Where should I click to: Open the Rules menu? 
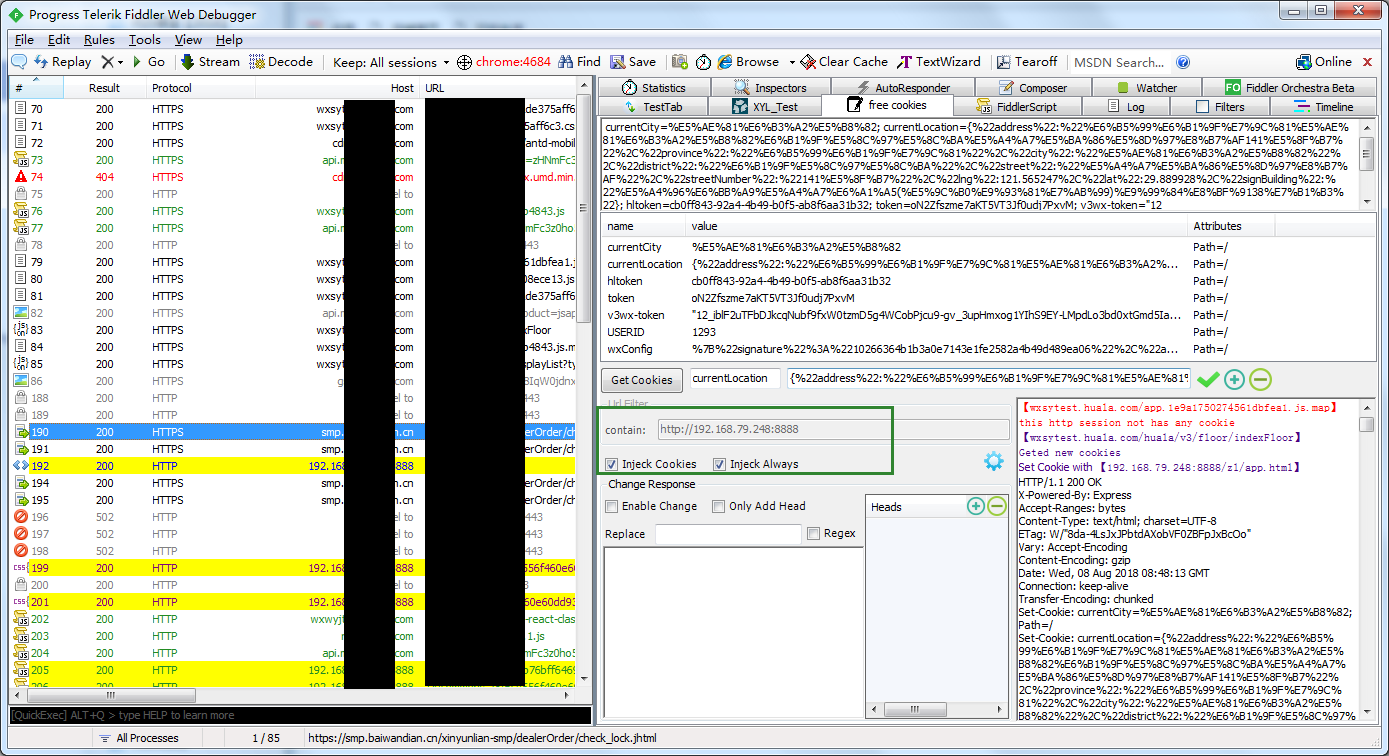point(99,40)
